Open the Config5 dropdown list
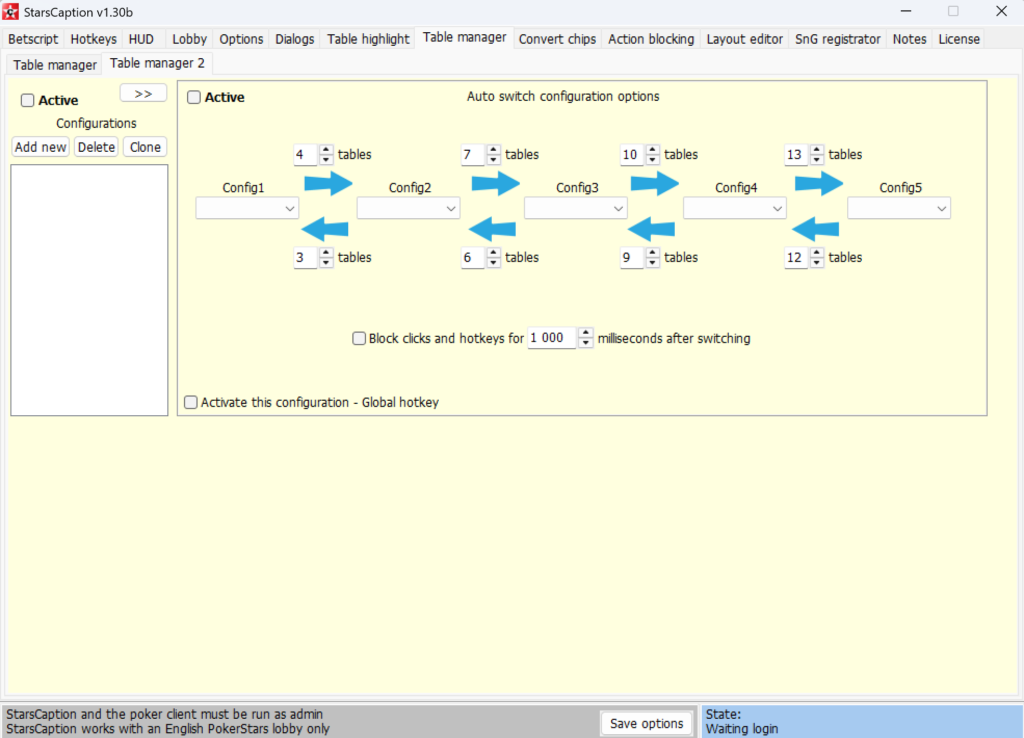Image resolution: width=1024 pixels, height=738 pixels. [x=899, y=208]
